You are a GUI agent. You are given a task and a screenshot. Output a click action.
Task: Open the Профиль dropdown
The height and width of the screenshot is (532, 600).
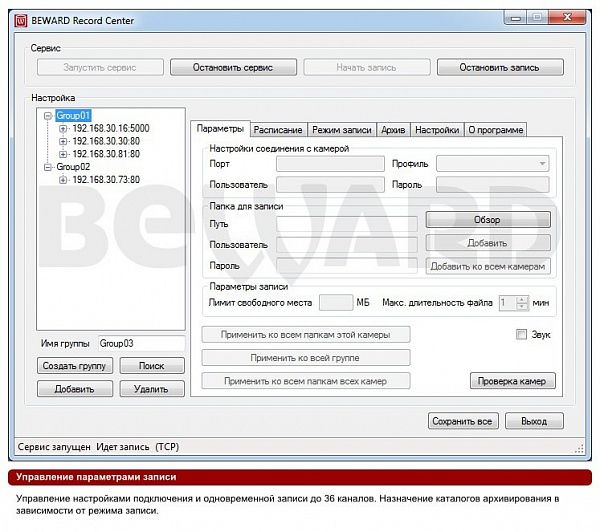click(x=493, y=164)
